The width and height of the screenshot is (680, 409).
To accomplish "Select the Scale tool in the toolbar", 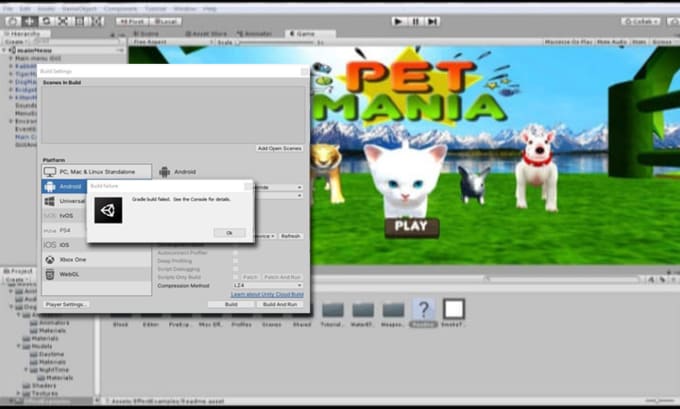I will click(62, 21).
